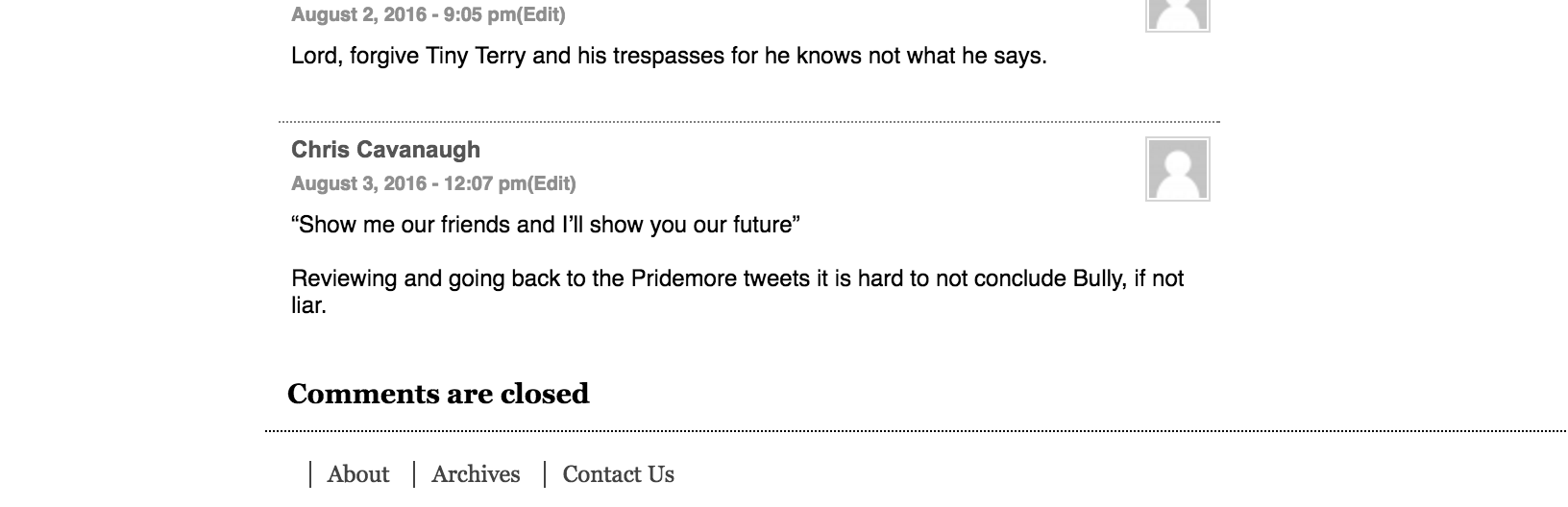The width and height of the screenshot is (1568, 507).
Task: Click the word Pridemore in the comment
Action: tap(683, 279)
